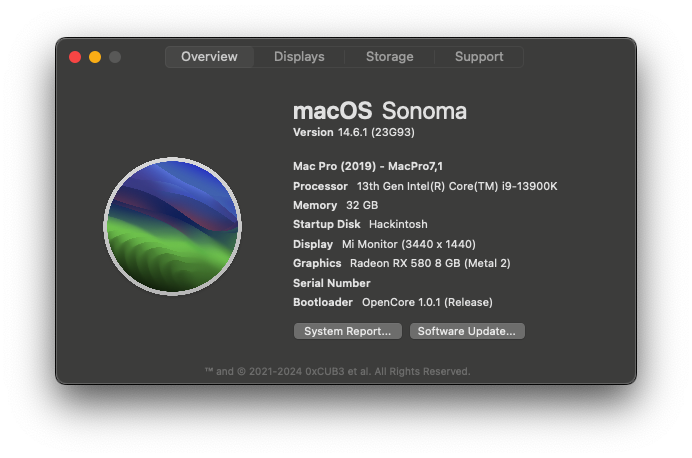Select the Mac Pro (2019) model line

coord(368,166)
